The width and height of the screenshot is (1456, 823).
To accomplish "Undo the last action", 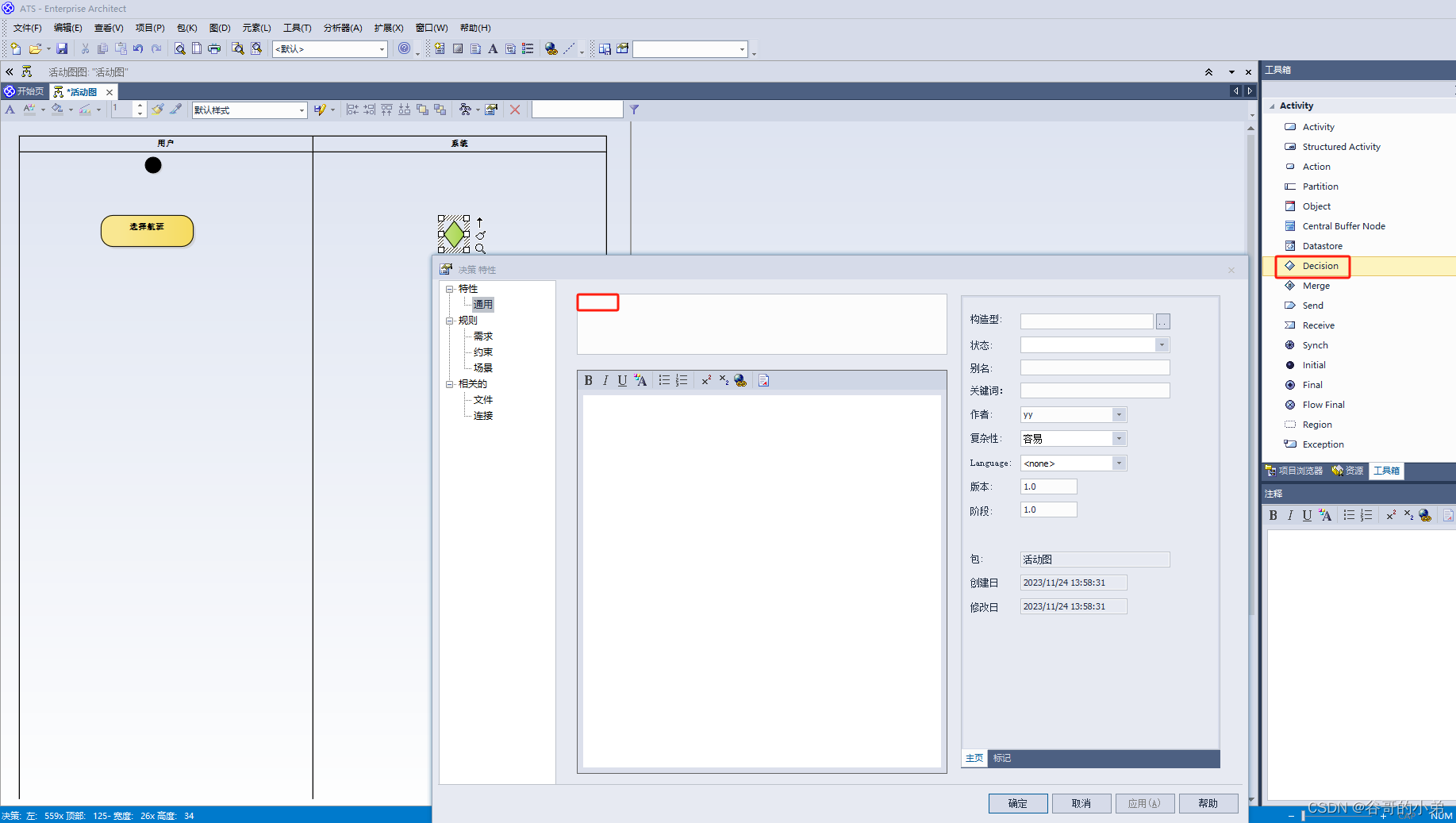I will click(x=138, y=48).
